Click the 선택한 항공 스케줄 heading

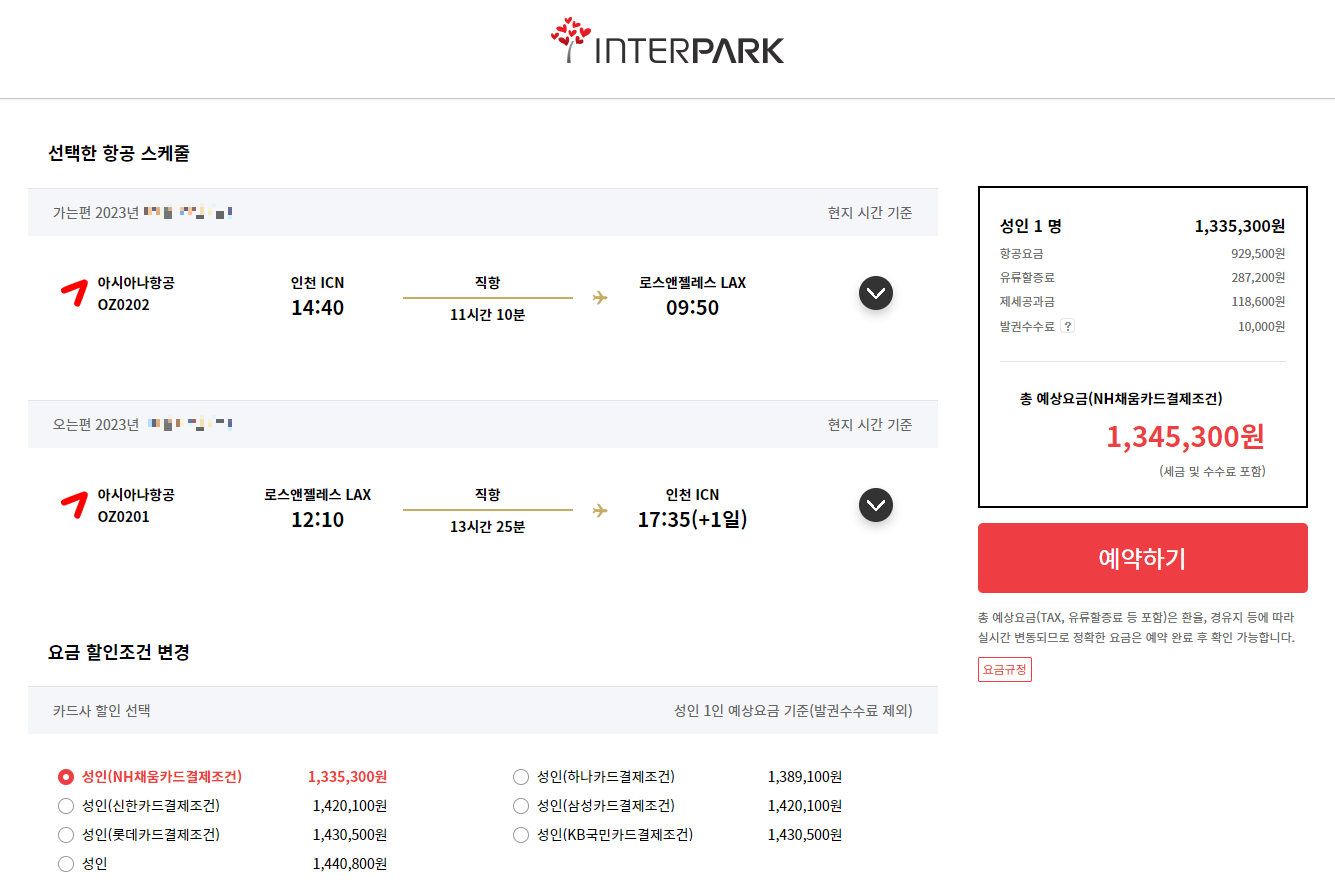coord(119,153)
